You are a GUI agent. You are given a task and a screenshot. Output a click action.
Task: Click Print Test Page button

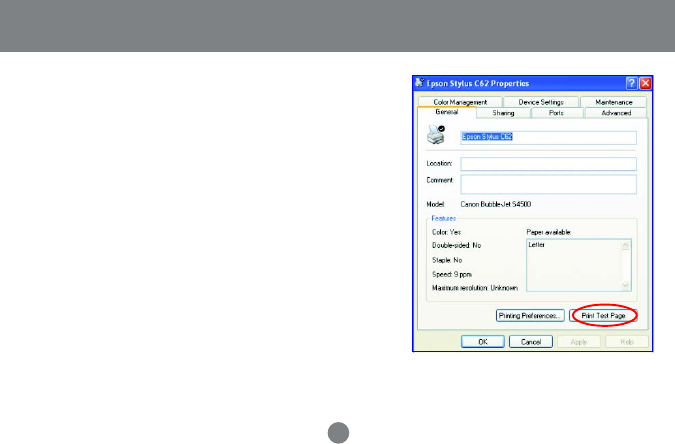603,316
